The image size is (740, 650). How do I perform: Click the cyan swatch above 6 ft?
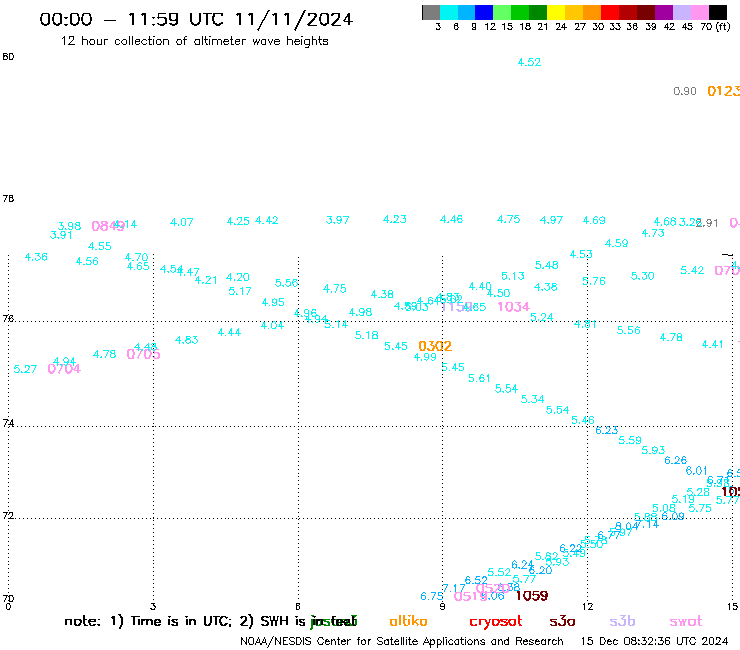(449, 12)
